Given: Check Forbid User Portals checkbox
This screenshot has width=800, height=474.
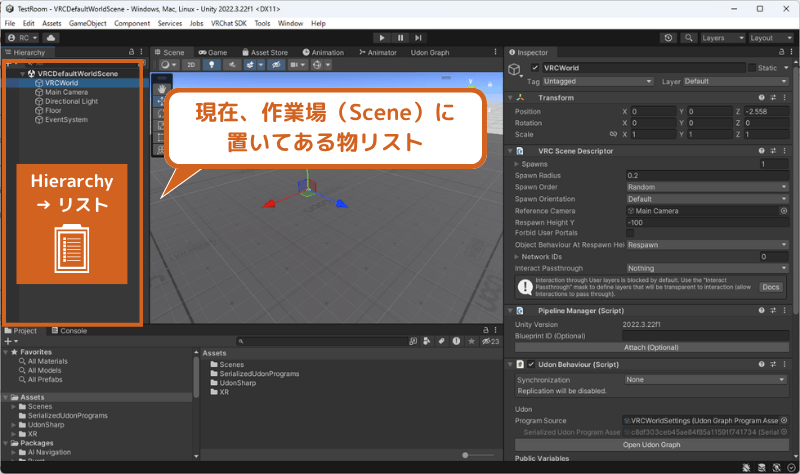Looking at the screenshot, I should point(630,233).
